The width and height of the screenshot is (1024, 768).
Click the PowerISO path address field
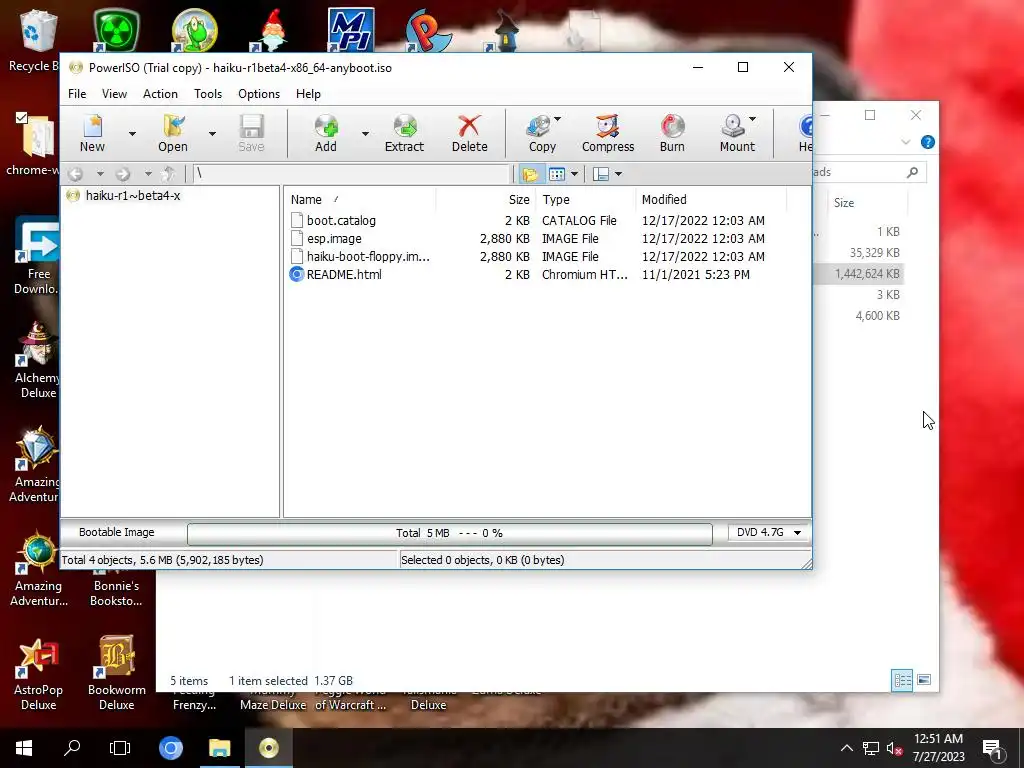[351, 174]
